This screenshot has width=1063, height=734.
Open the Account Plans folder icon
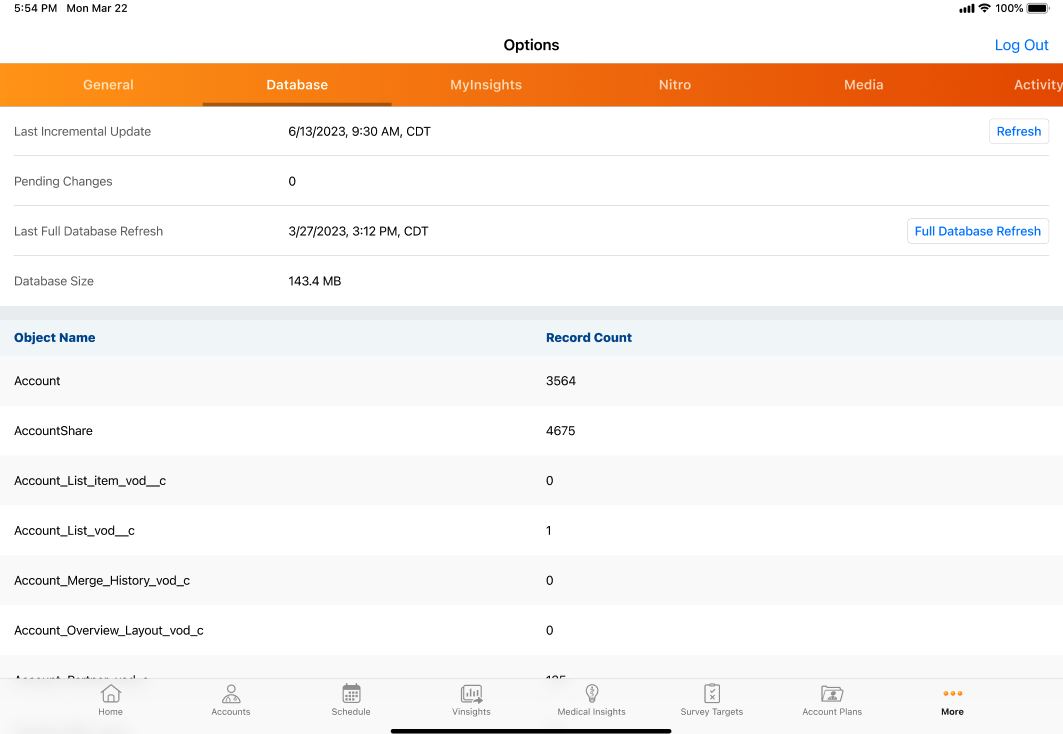pos(832,694)
